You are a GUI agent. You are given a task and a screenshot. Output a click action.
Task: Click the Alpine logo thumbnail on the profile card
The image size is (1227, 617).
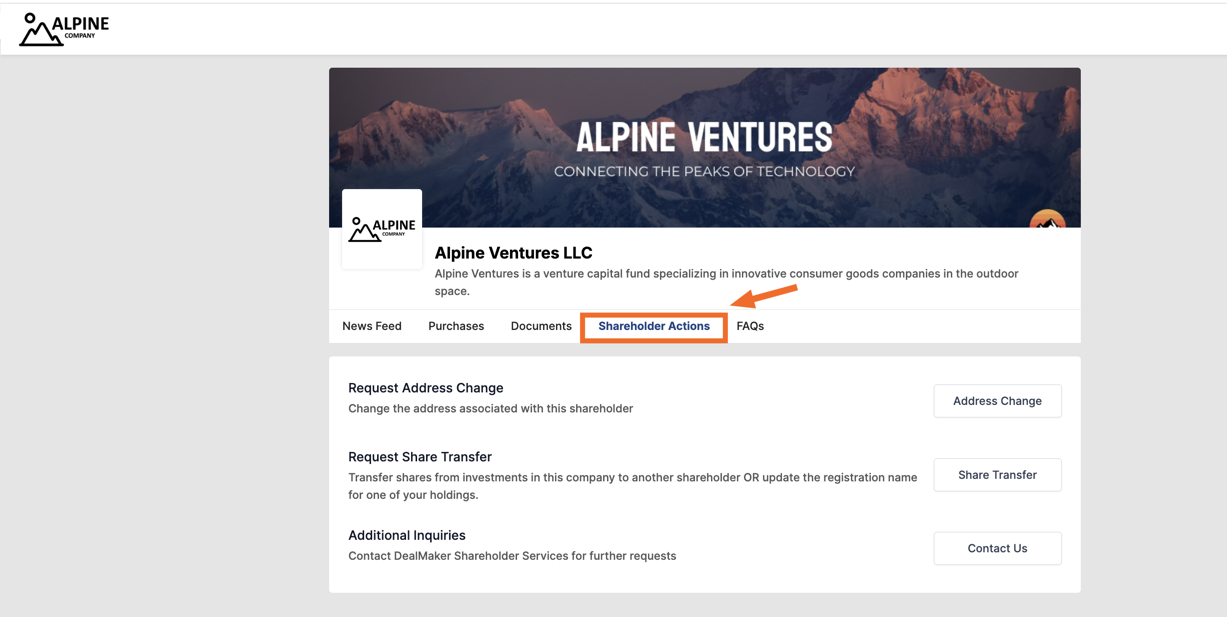[x=382, y=229]
